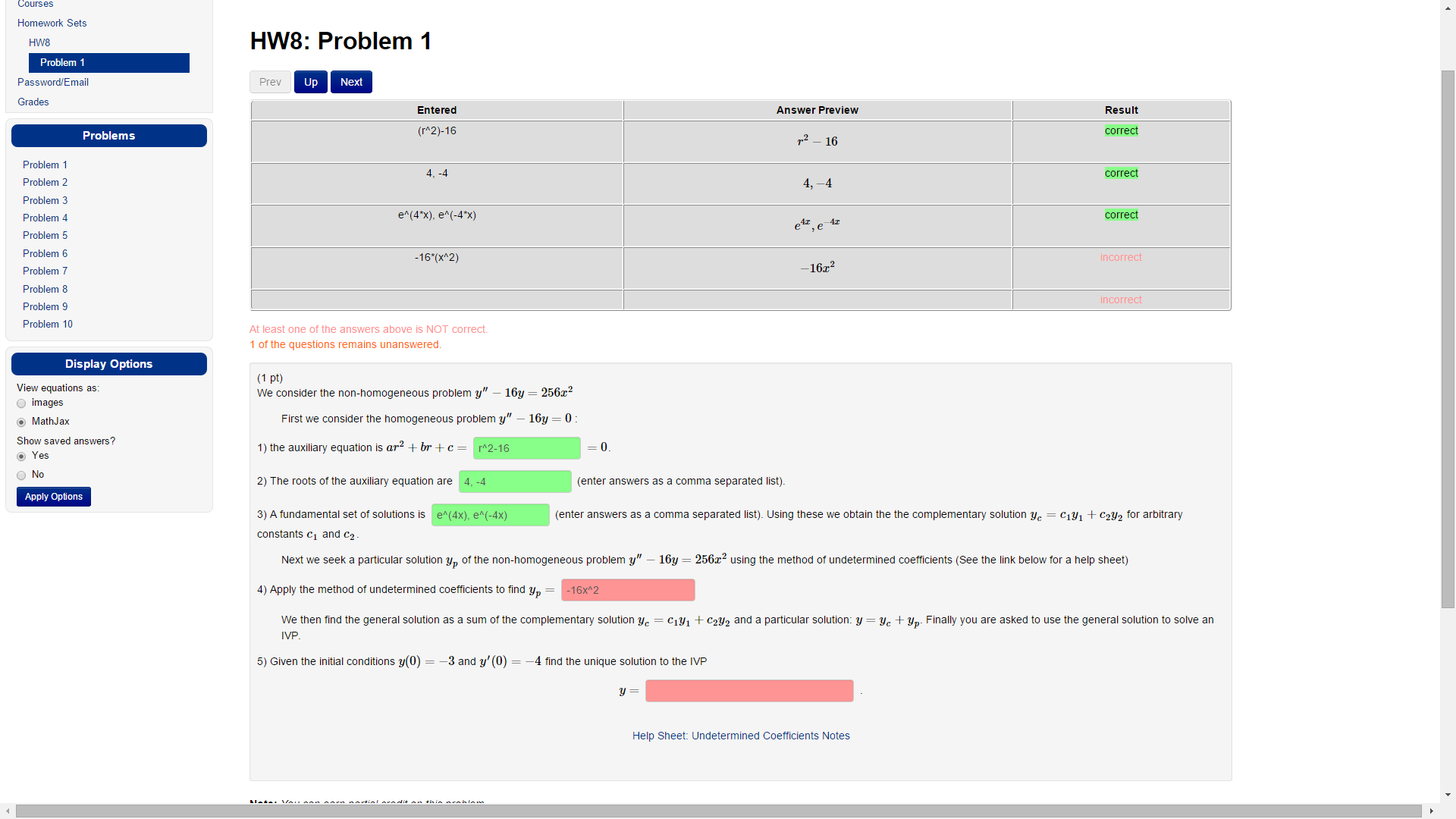Open the HW8 set page
The height and width of the screenshot is (819, 1456).
click(39, 42)
